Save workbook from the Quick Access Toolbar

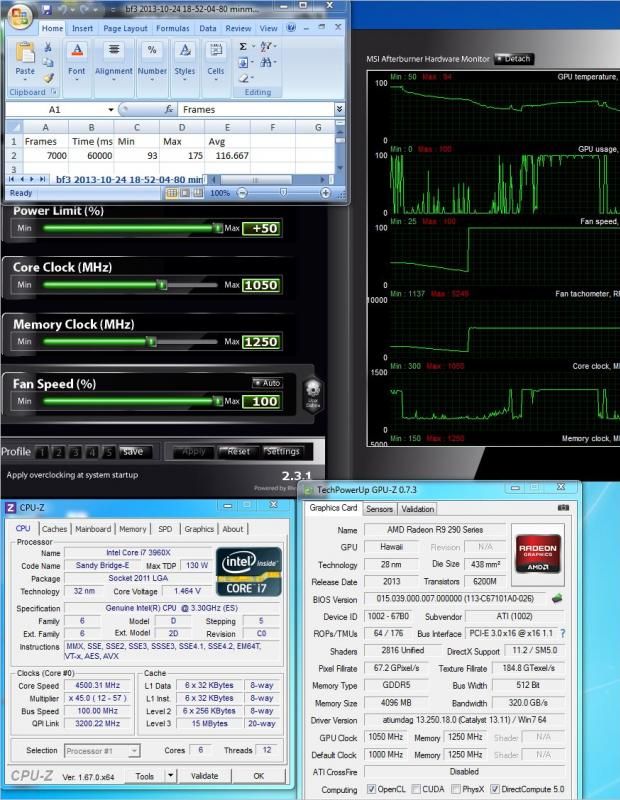point(46,9)
